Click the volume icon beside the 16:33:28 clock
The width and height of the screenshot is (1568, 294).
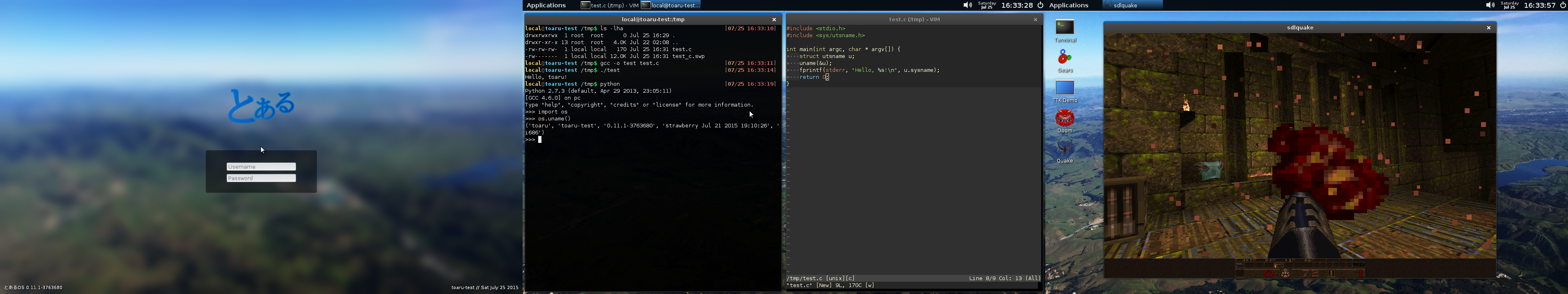tap(967, 5)
